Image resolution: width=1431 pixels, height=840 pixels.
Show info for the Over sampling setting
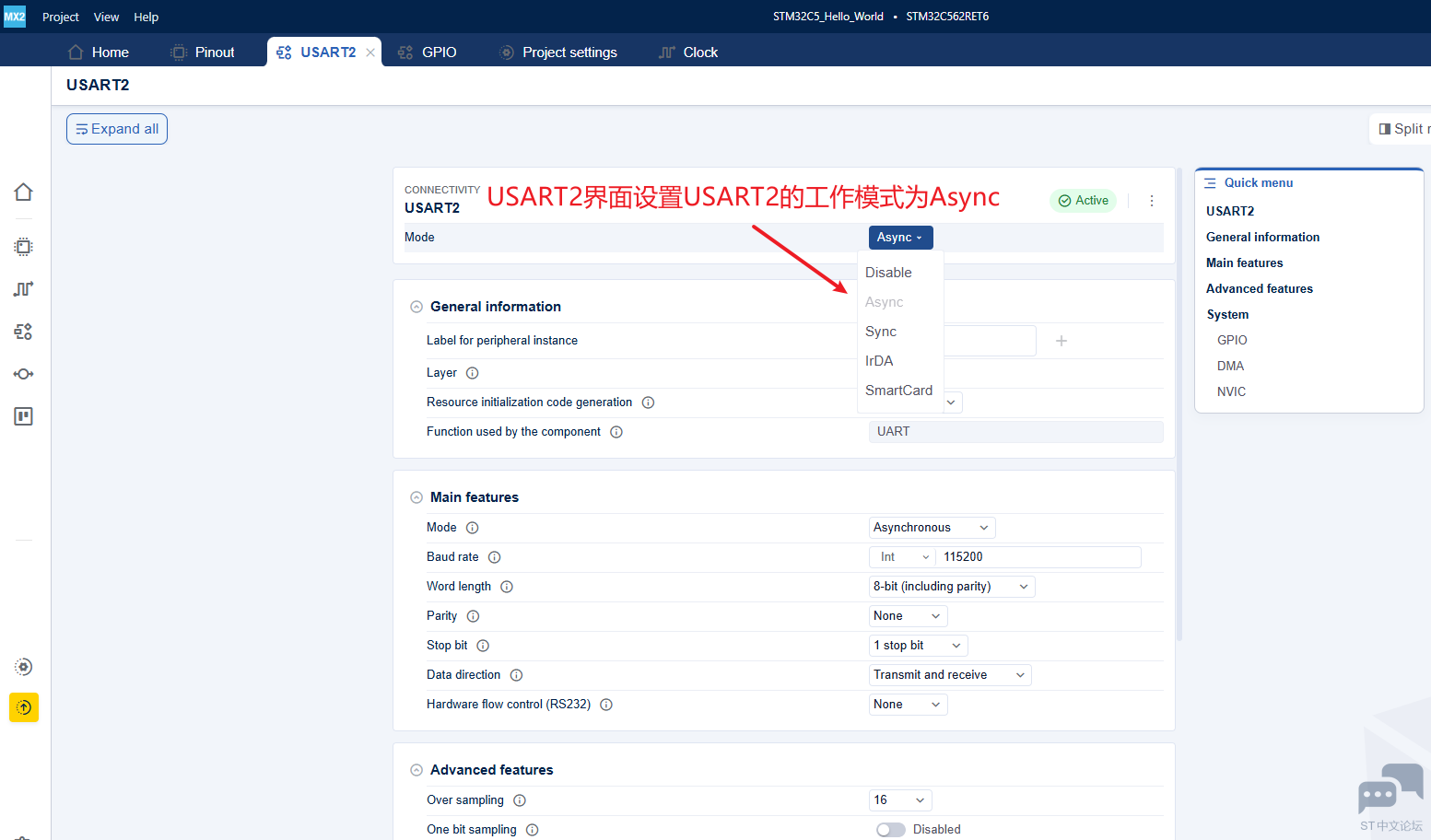click(x=520, y=800)
